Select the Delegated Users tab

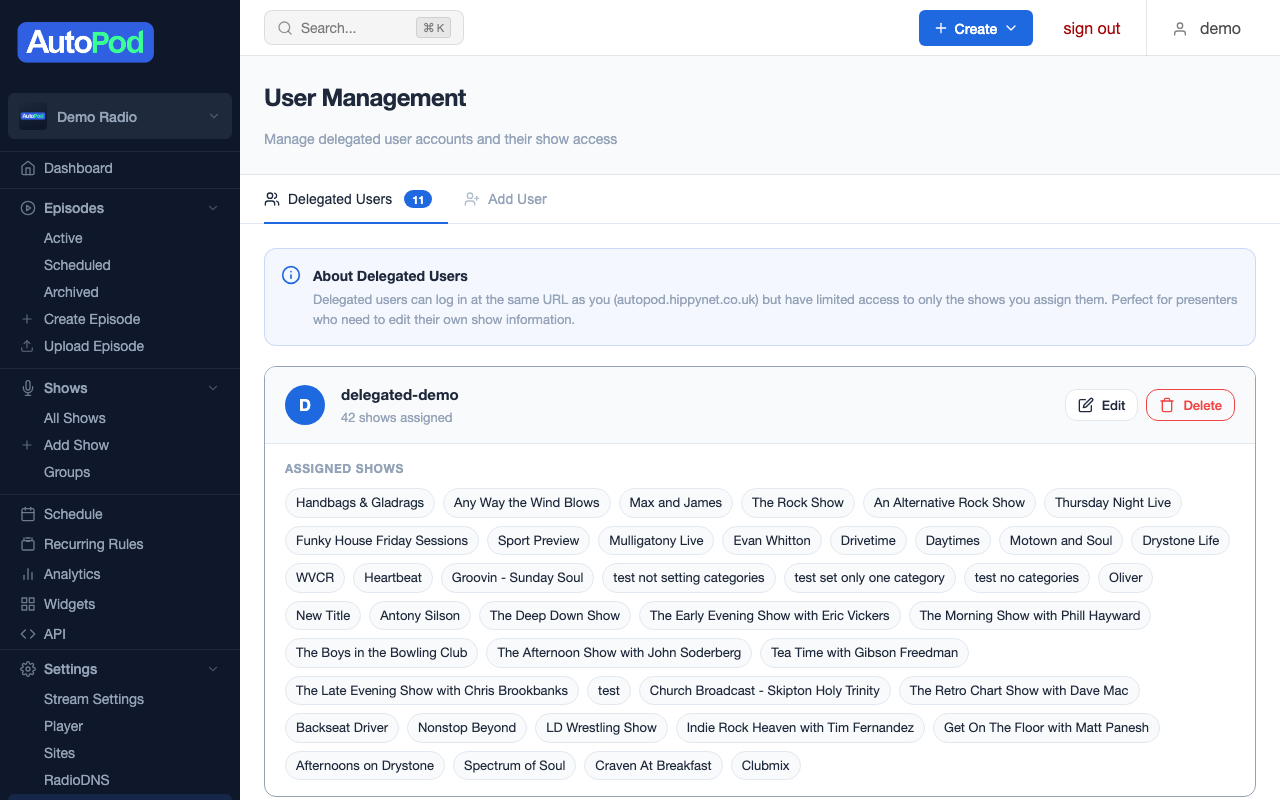(x=340, y=199)
